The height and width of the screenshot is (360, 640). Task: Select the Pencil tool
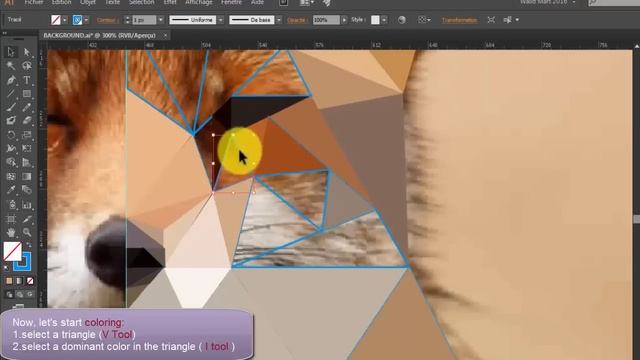coord(27,107)
